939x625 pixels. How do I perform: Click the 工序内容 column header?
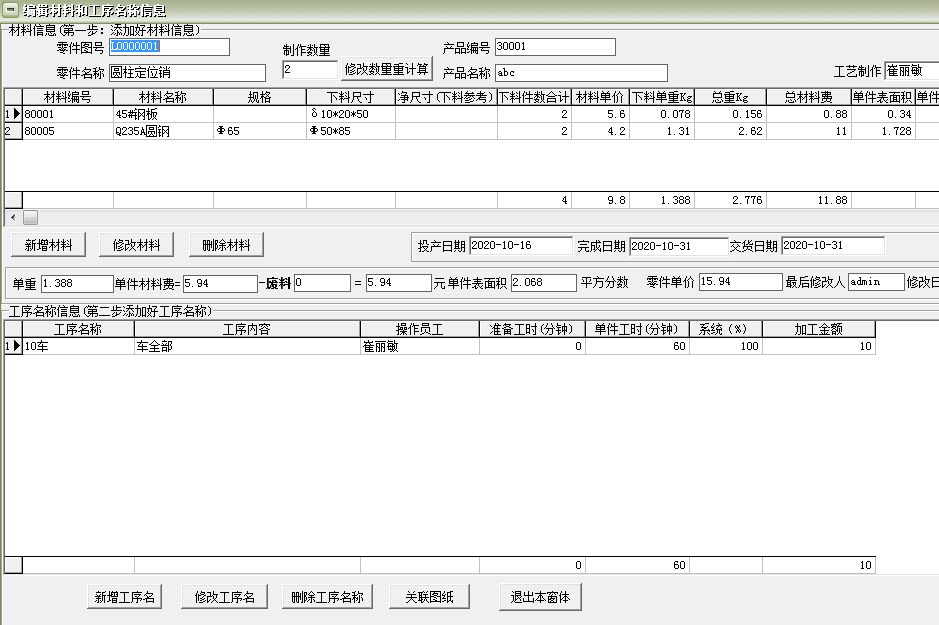pos(247,329)
